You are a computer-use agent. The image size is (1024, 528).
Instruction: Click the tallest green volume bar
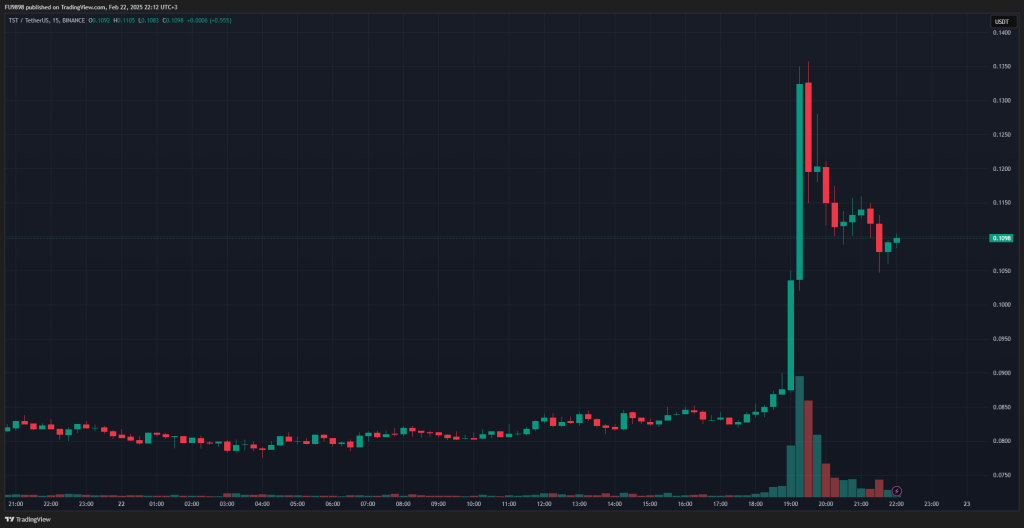pyautogui.click(x=799, y=437)
